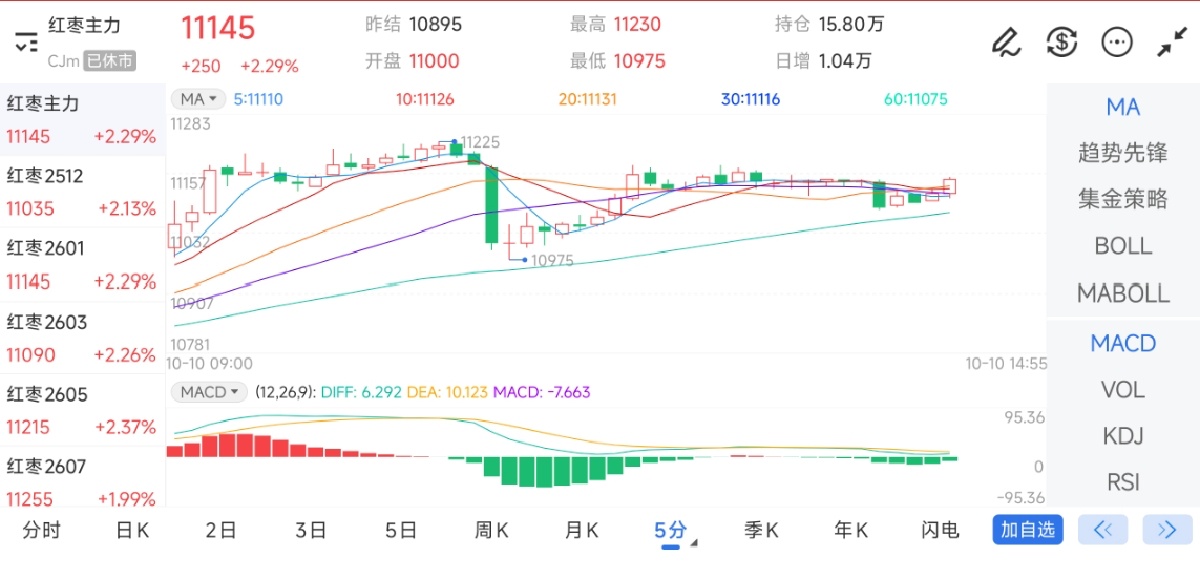
Task: Switch to 年K chart tab
Action: 851,530
